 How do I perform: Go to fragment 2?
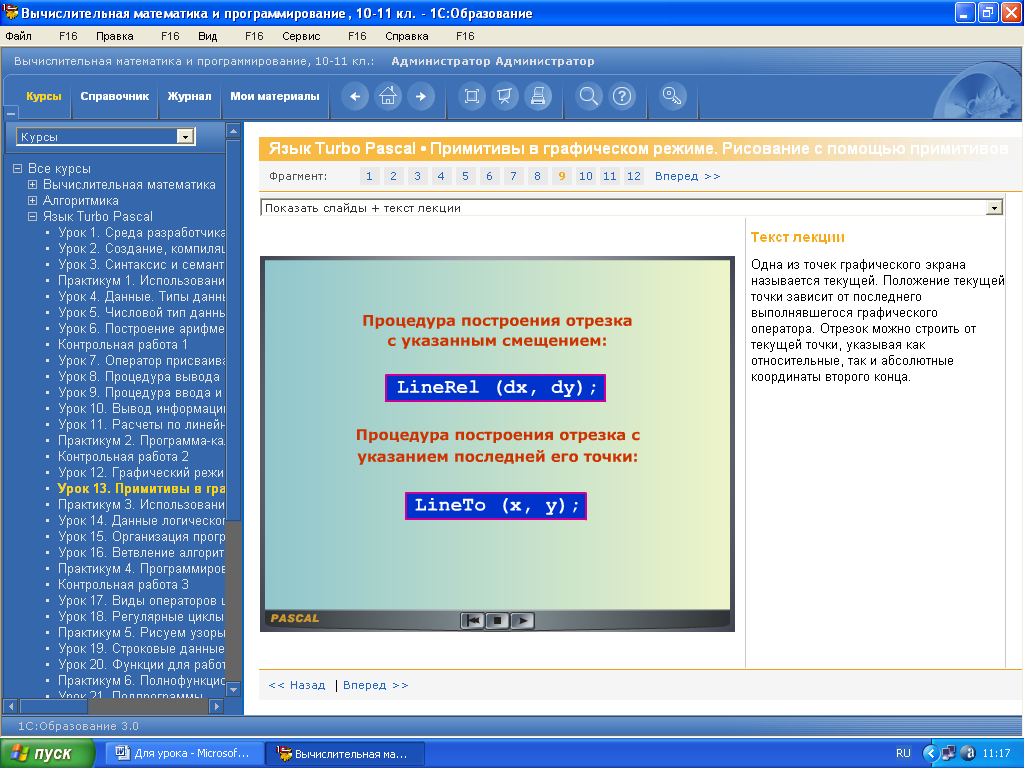[393, 176]
